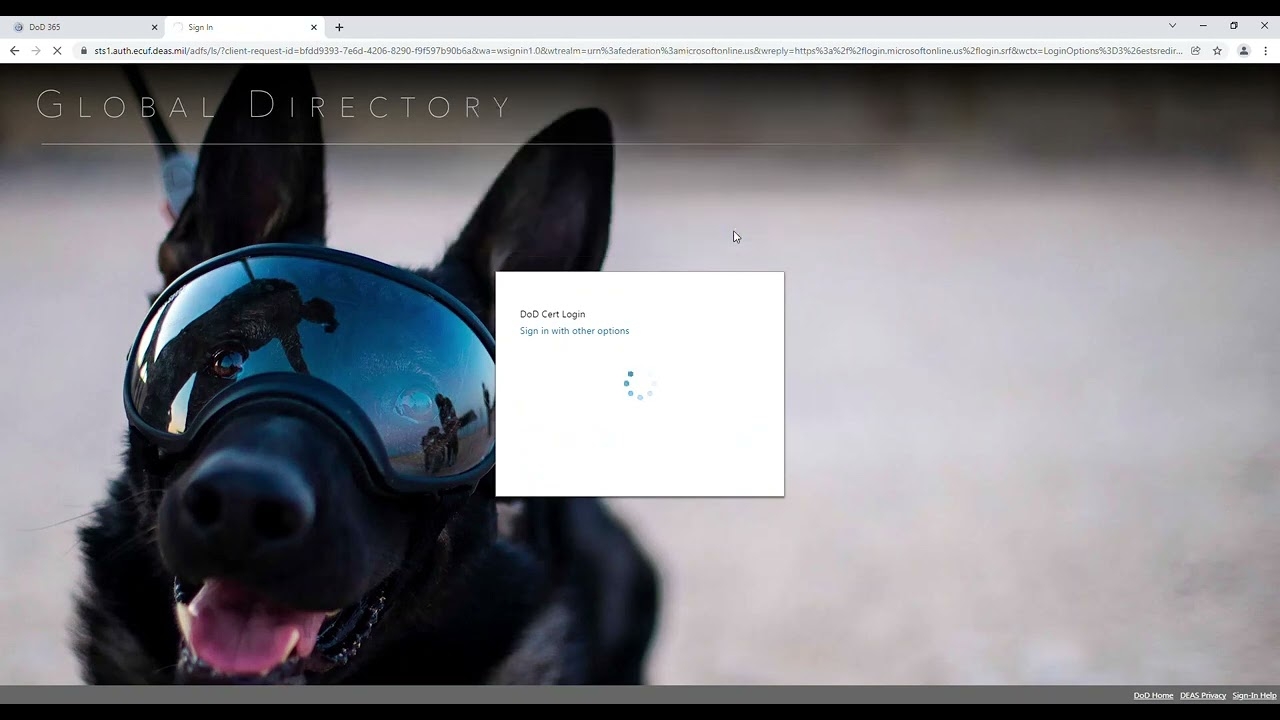1280x720 pixels.
Task: Open a new browser tab
Action: pos(339,27)
